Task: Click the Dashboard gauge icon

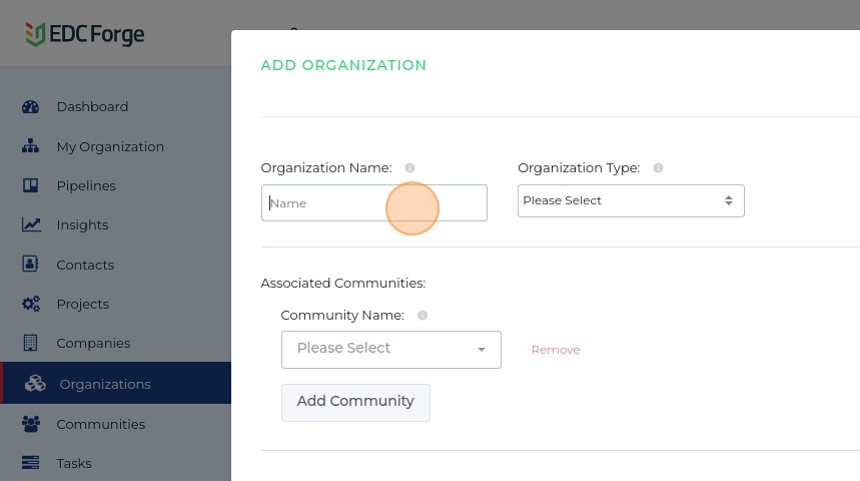Action: pyautogui.click(x=30, y=107)
